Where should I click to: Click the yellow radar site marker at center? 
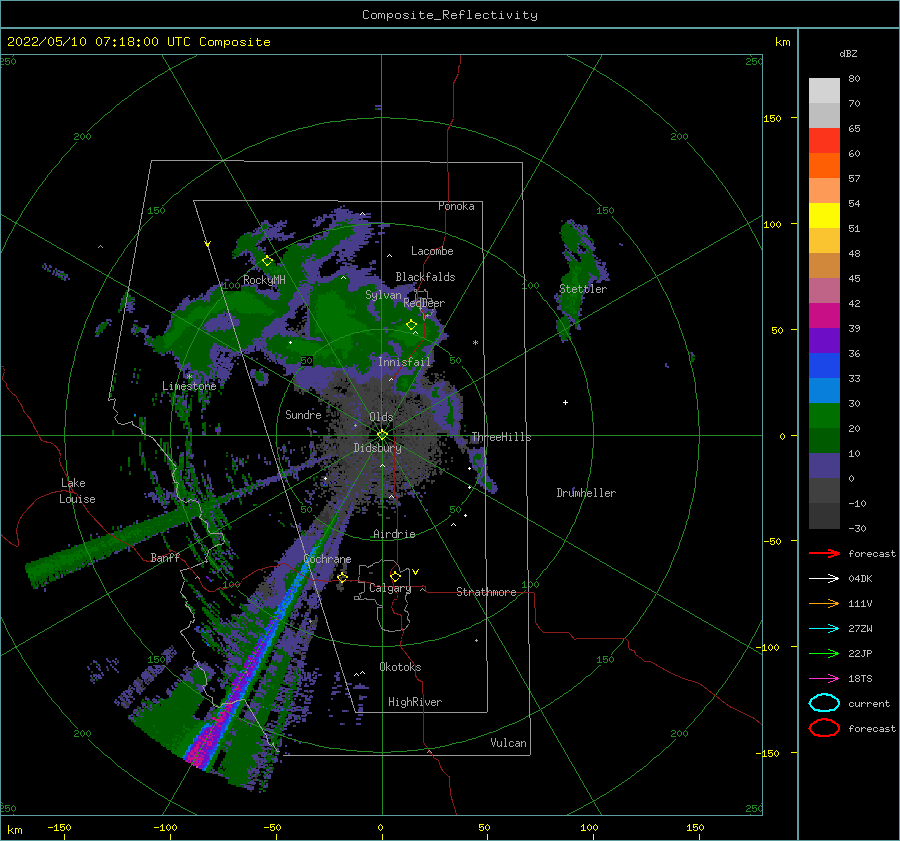[x=382, y=435]
